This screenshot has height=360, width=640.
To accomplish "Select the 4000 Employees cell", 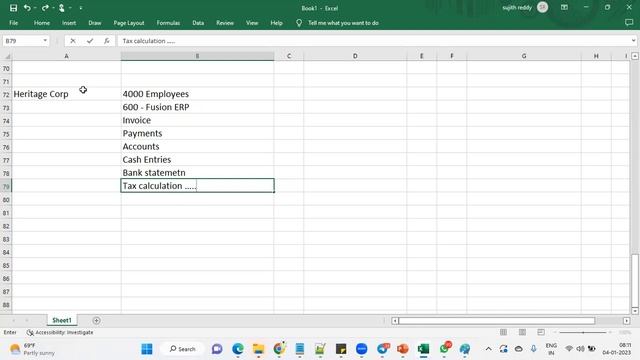I will pos(198,94).
